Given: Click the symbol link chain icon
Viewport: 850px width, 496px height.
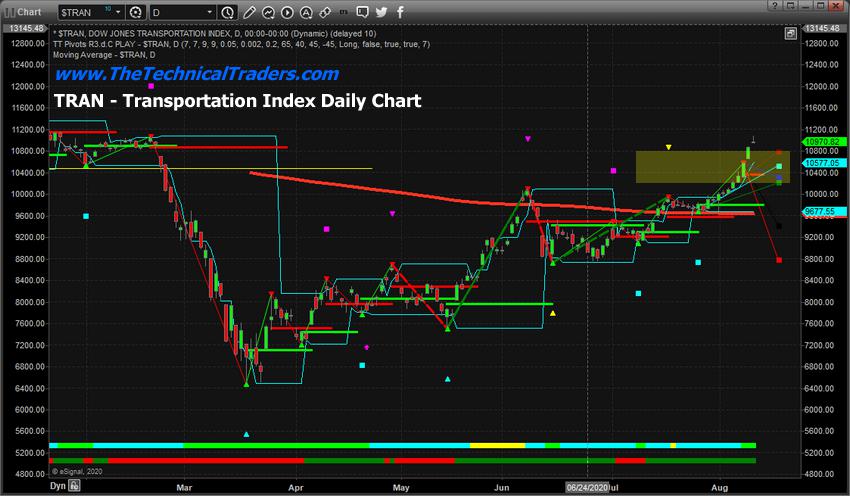Looking at the screenshot, I should pyautogui.click(x=325, y=12).
